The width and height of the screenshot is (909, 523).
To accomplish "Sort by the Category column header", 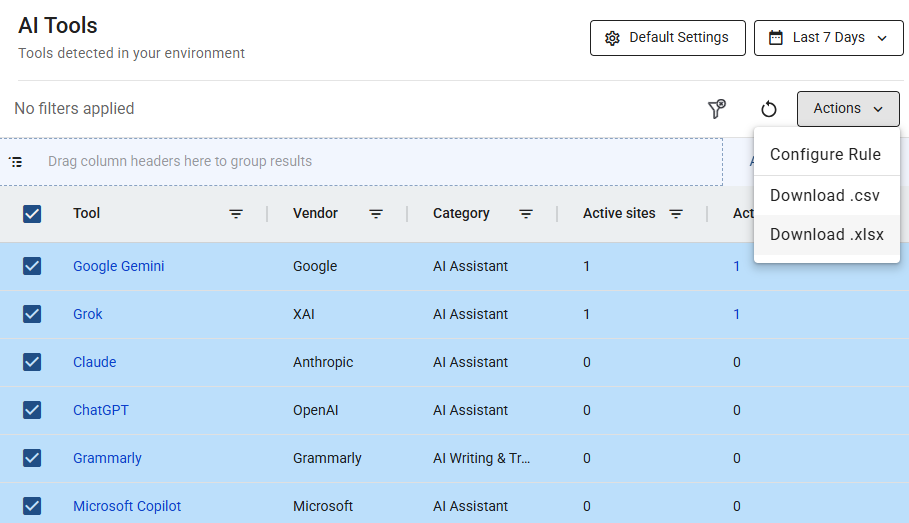I will [x=461, y=213].
